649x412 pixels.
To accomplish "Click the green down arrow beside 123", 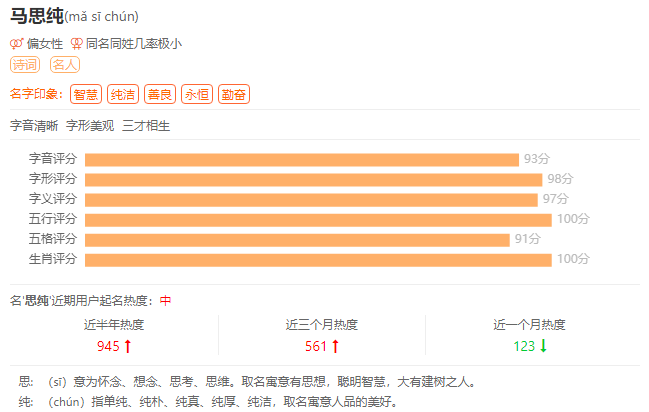I will [544, 346].
